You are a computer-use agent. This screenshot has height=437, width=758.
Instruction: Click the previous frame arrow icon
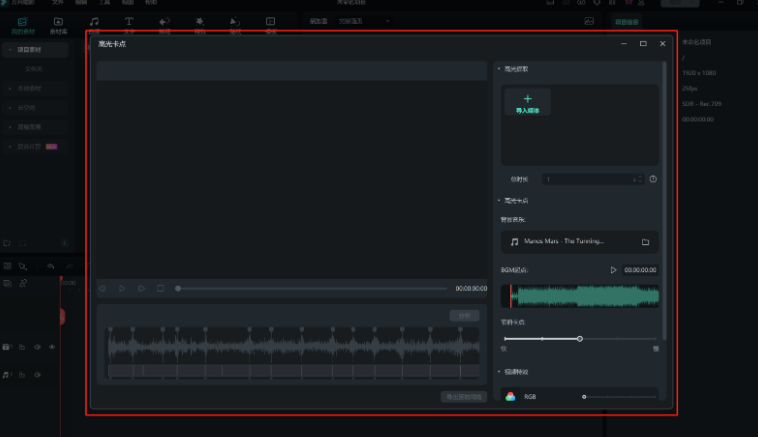(x=102, y=288)
